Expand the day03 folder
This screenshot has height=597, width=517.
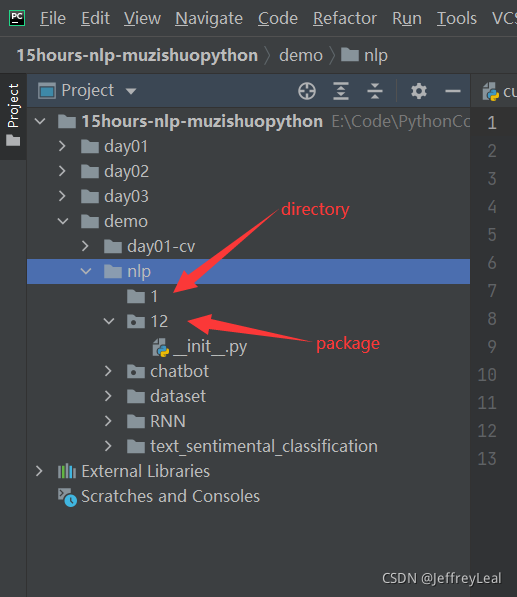[62, 196]
